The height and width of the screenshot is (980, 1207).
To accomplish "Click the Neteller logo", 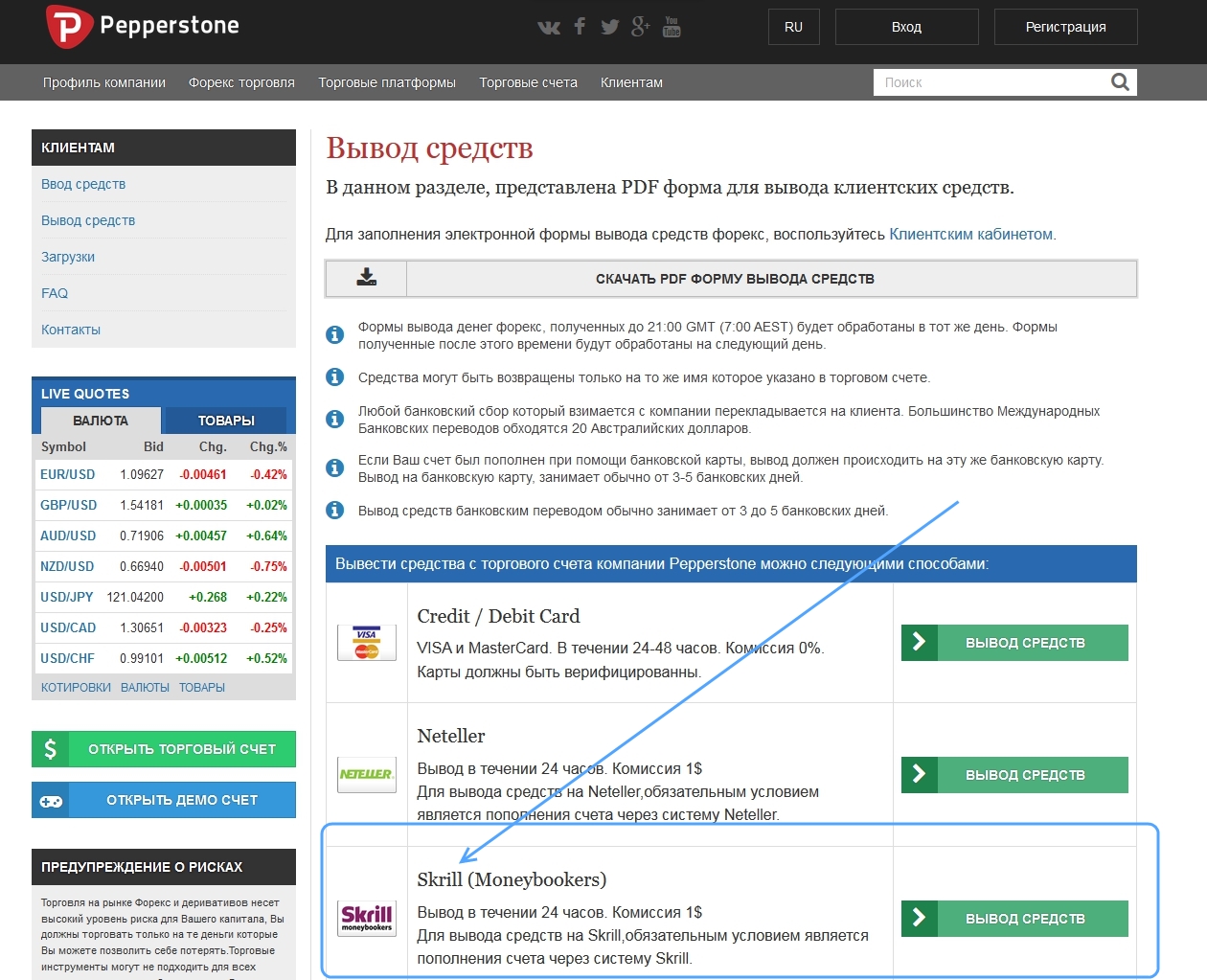I will 367,774.
